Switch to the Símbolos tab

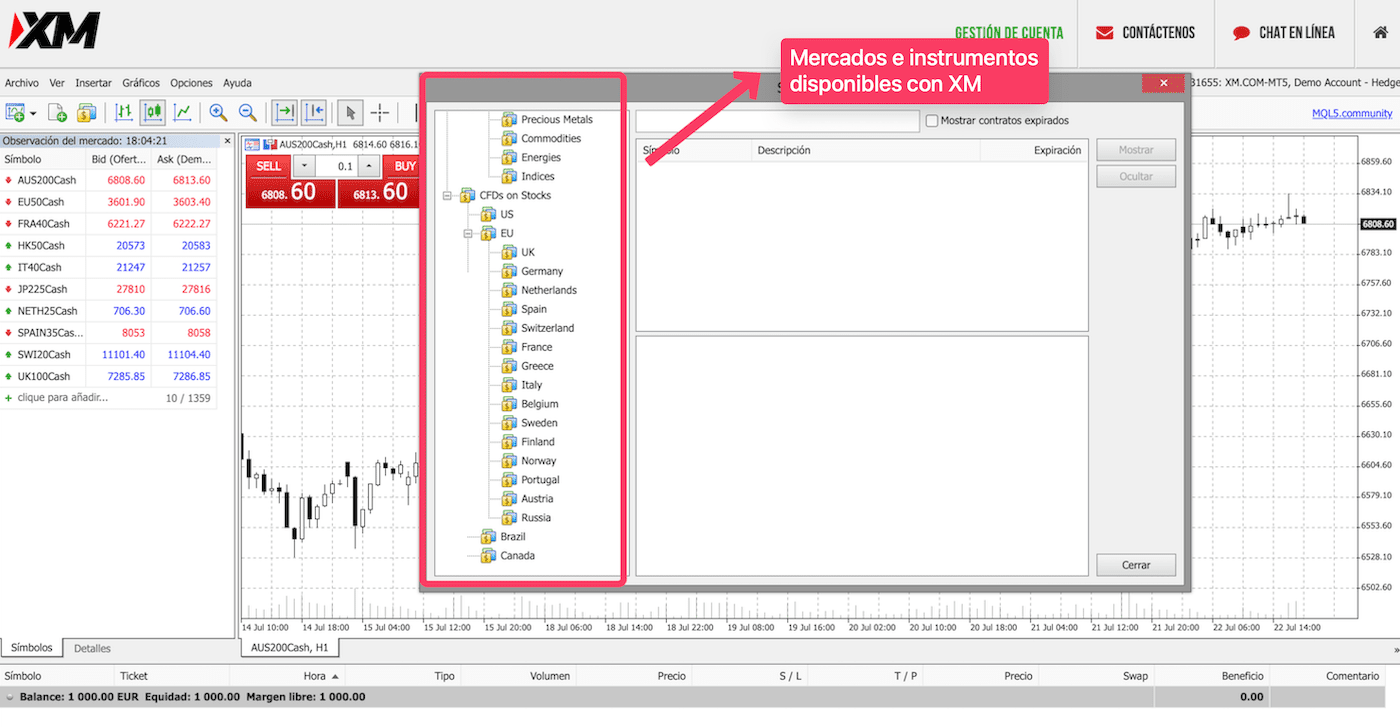coord(32,648)
